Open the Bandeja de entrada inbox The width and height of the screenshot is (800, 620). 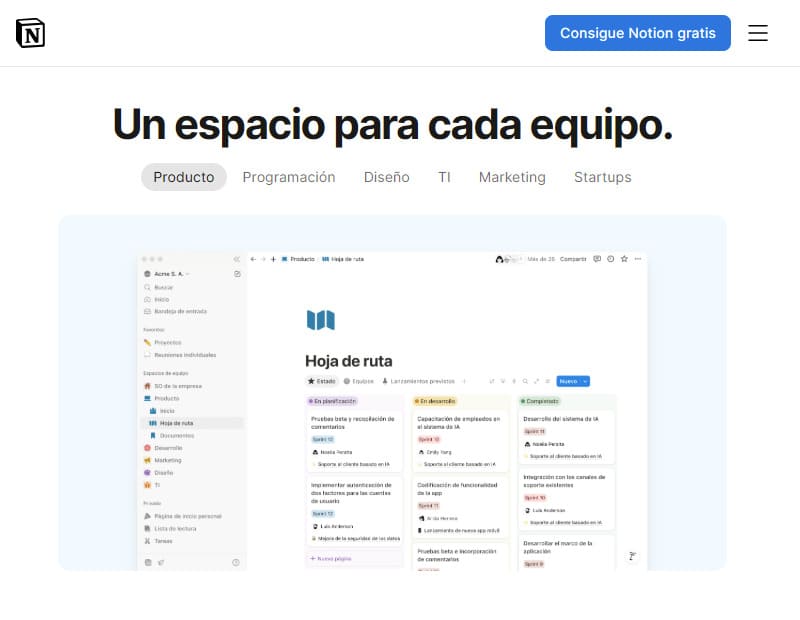[x=180, y=309]
